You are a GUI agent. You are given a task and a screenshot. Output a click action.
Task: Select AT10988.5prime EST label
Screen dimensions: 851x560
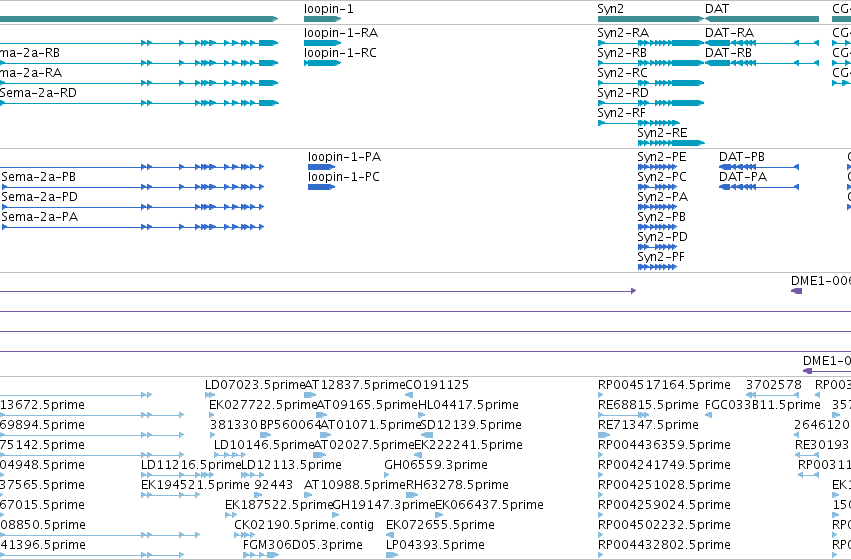355,485
